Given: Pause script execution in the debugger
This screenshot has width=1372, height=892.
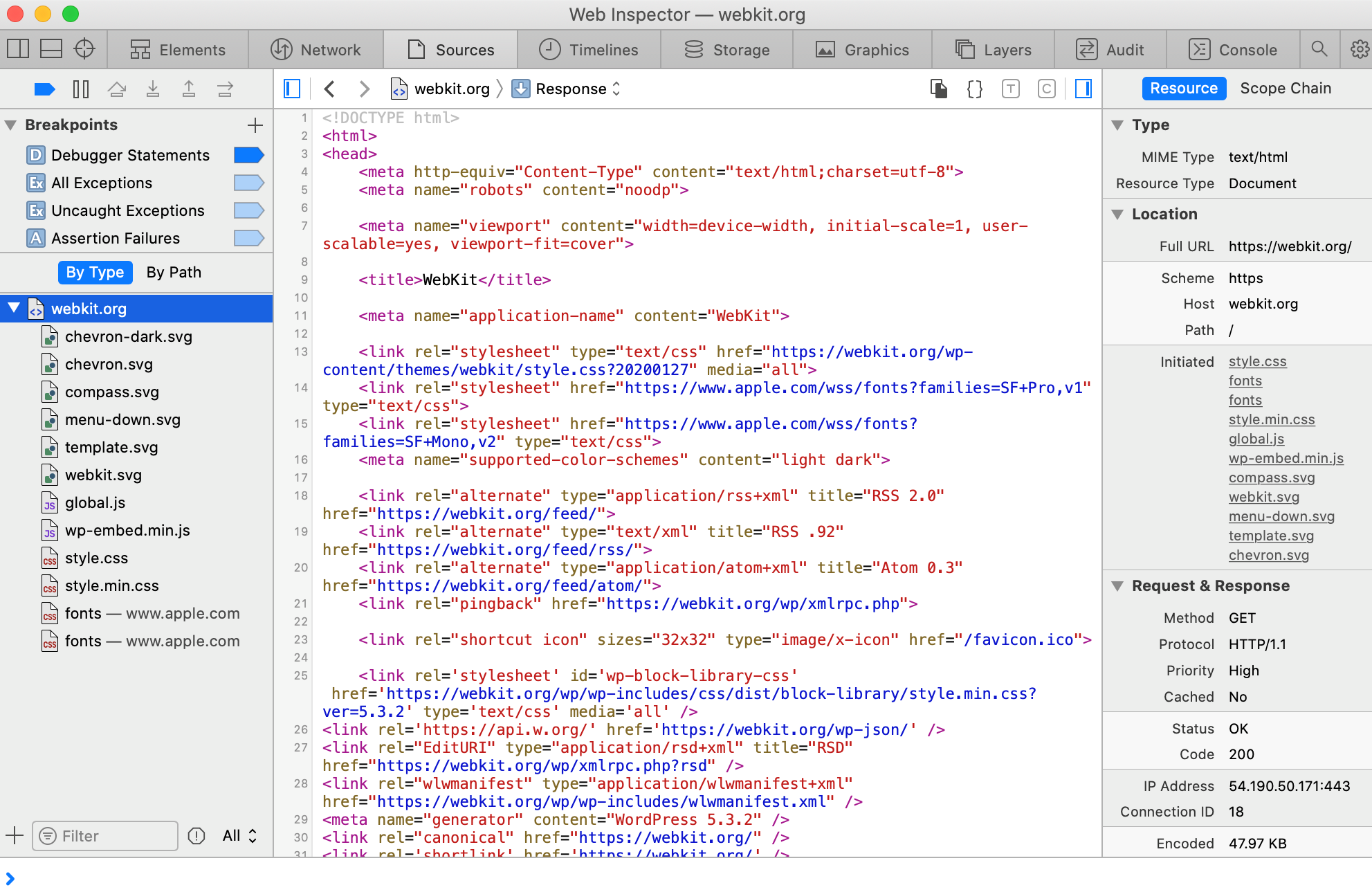Looking at the screenshot, I should click(x=81, y=89).
